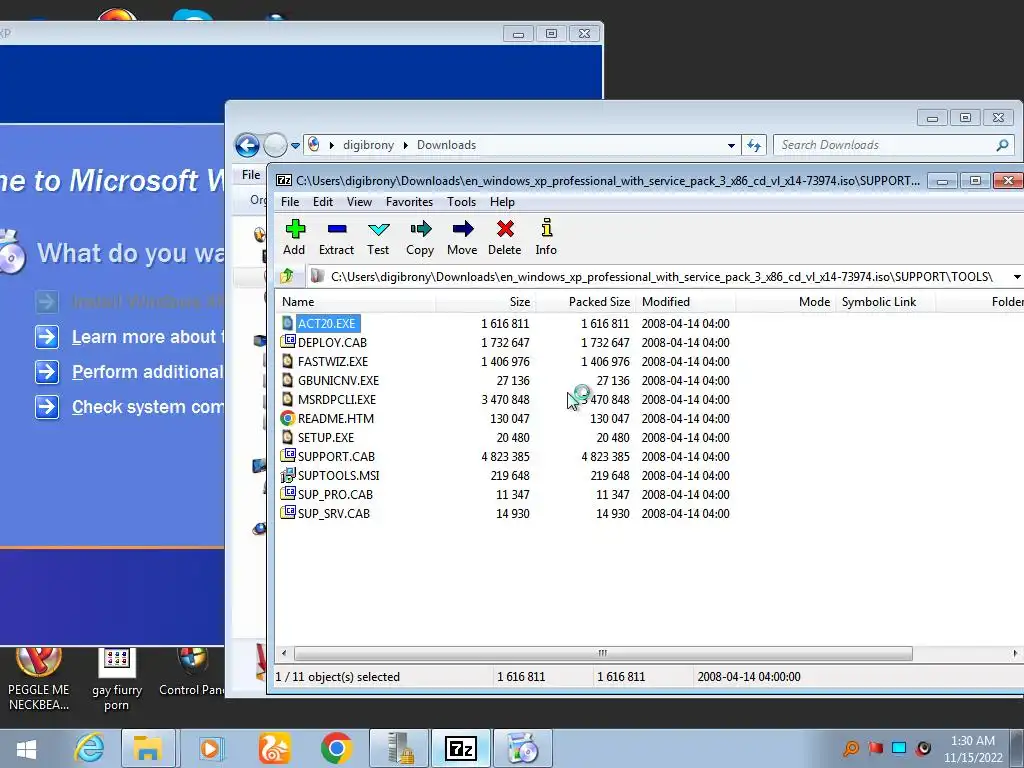Screen dimensions: 1024x768
Task: Click the Control Panel desktop icon
Action: pos(191,673)
